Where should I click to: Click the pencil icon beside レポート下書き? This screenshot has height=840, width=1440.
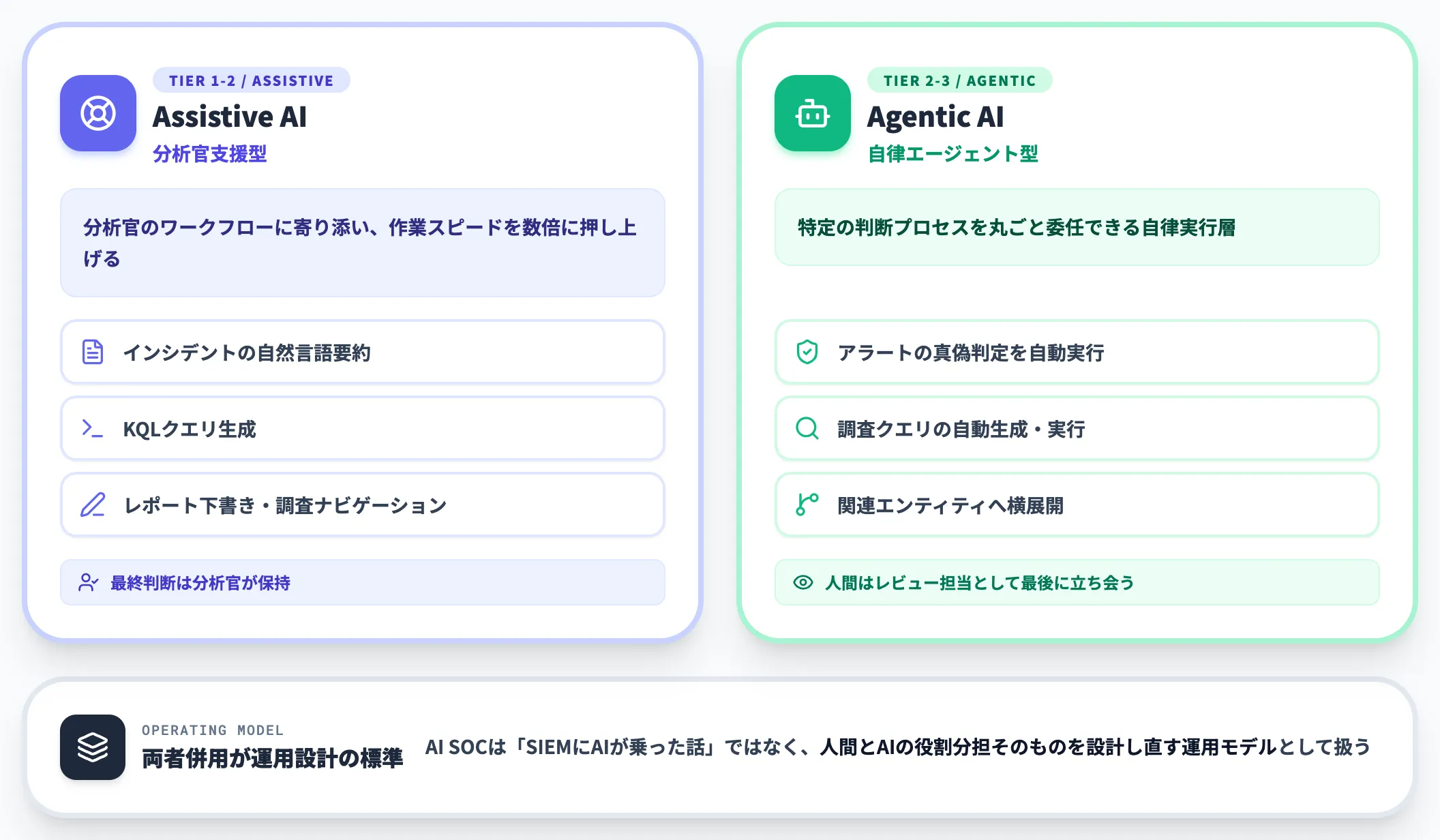(93, 505)
